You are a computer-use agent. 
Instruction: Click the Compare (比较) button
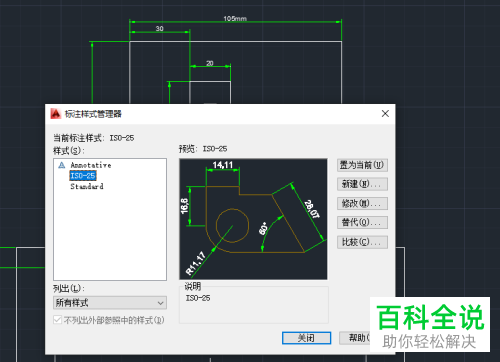(362, 242)
